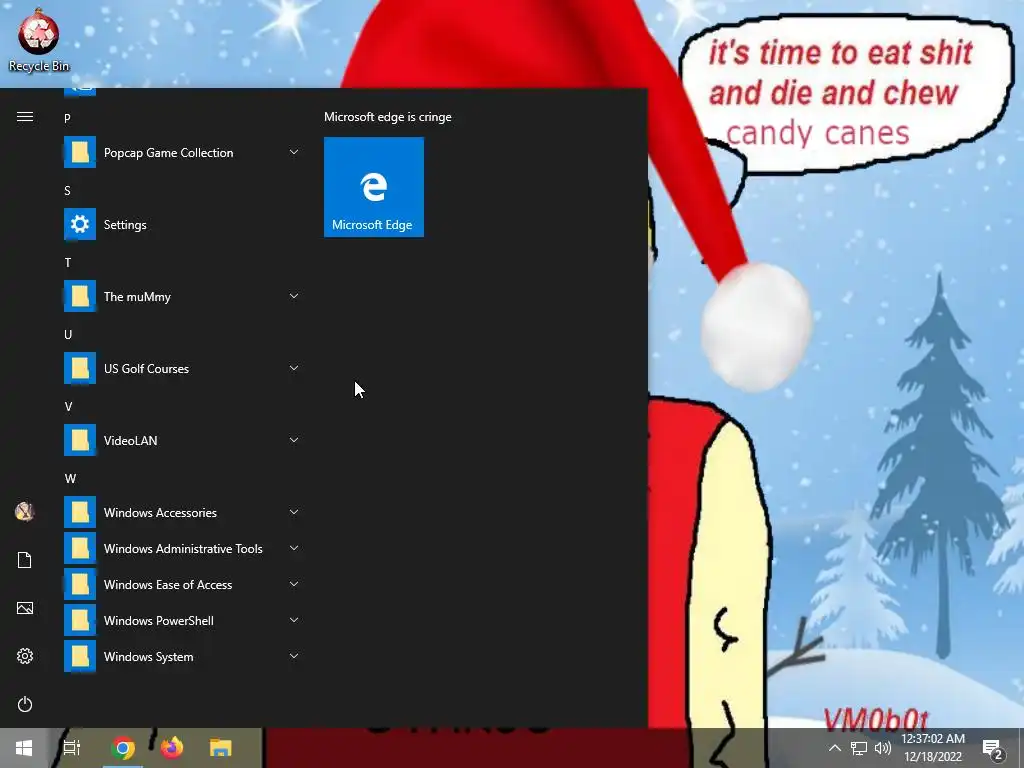
Task: Open Google Chrome from the taskbar
Action: click(x=123, y=748)
